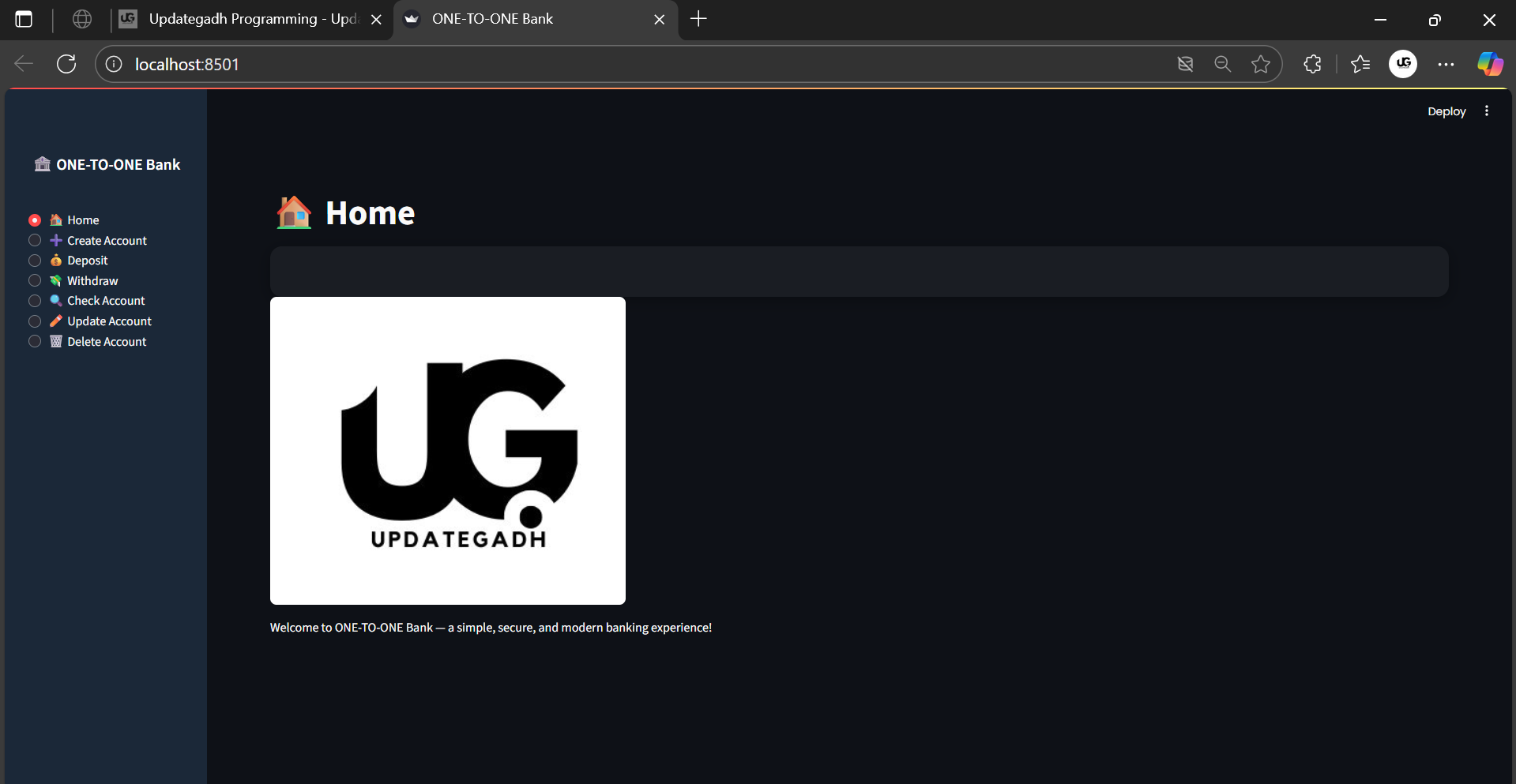Open browser extensions menu
The image size is (1516, 784).
pyautogui.click(x=1312, y=64)
